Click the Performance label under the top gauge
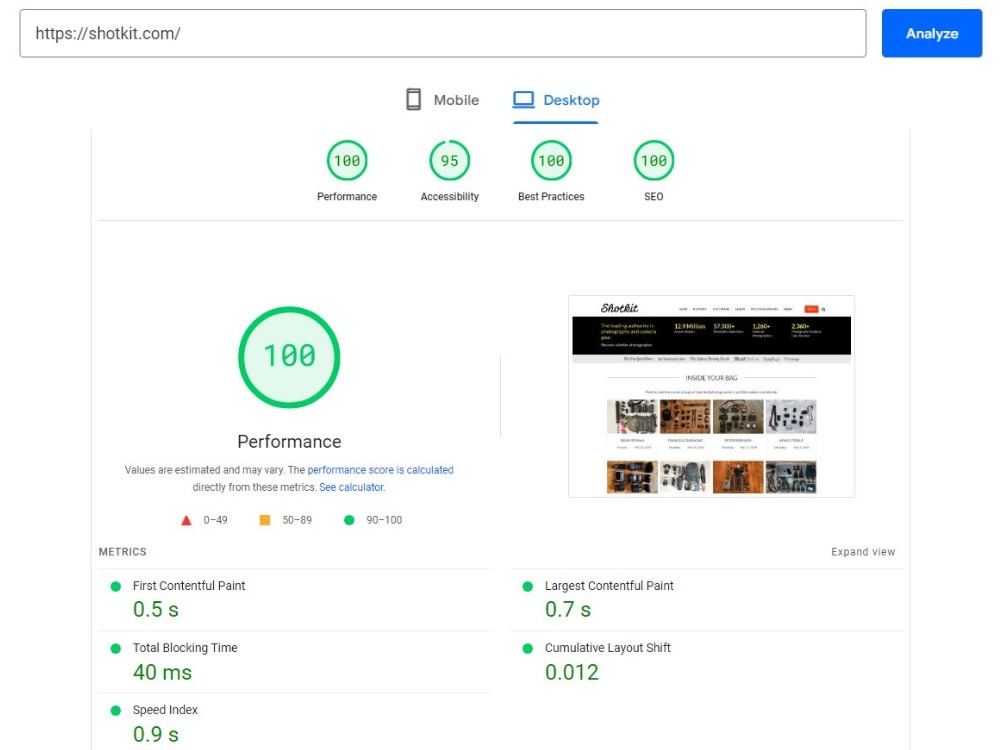Screen dimensions: 1000x750 (347, 196)
